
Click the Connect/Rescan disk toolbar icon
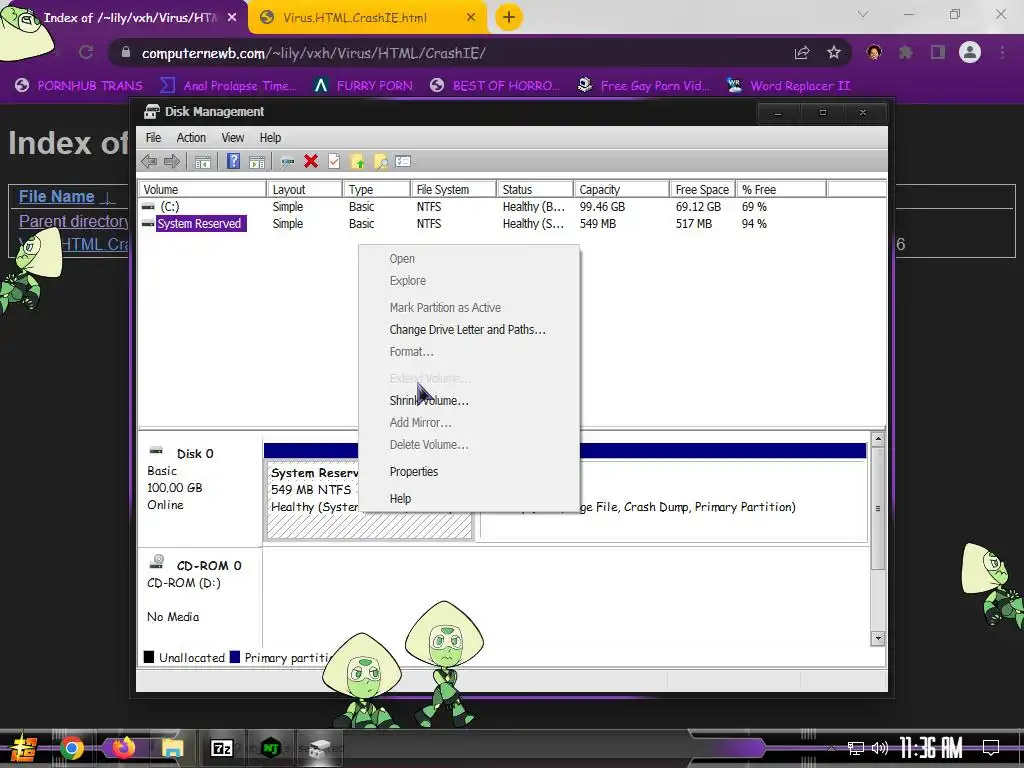pyautogui.click(x=287, y=162)
